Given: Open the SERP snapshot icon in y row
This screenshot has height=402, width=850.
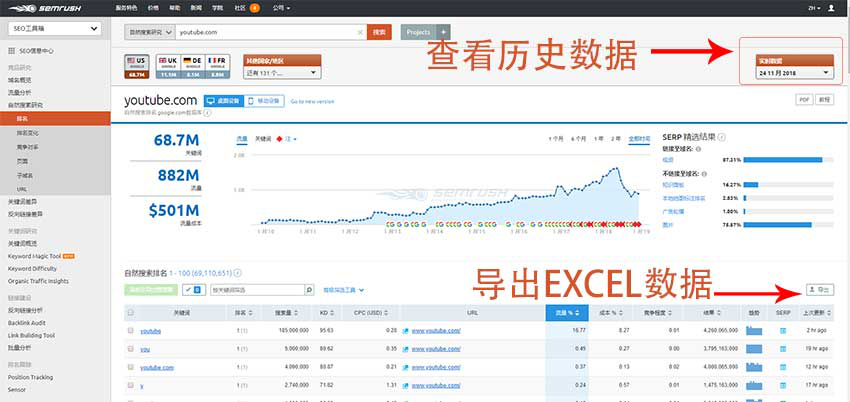Looking at the screenshot, I should point(783,385).
